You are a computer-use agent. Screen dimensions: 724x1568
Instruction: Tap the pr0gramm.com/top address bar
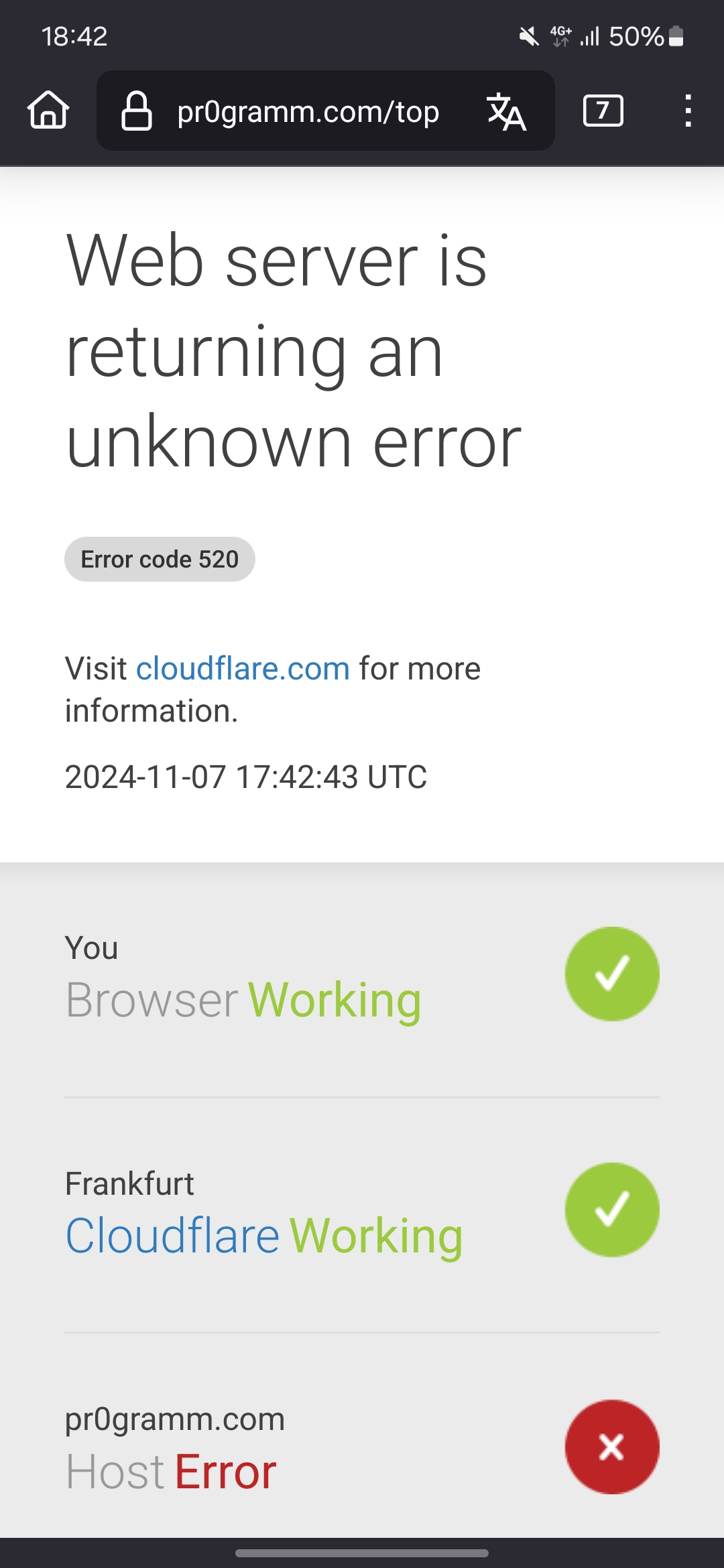308,111
